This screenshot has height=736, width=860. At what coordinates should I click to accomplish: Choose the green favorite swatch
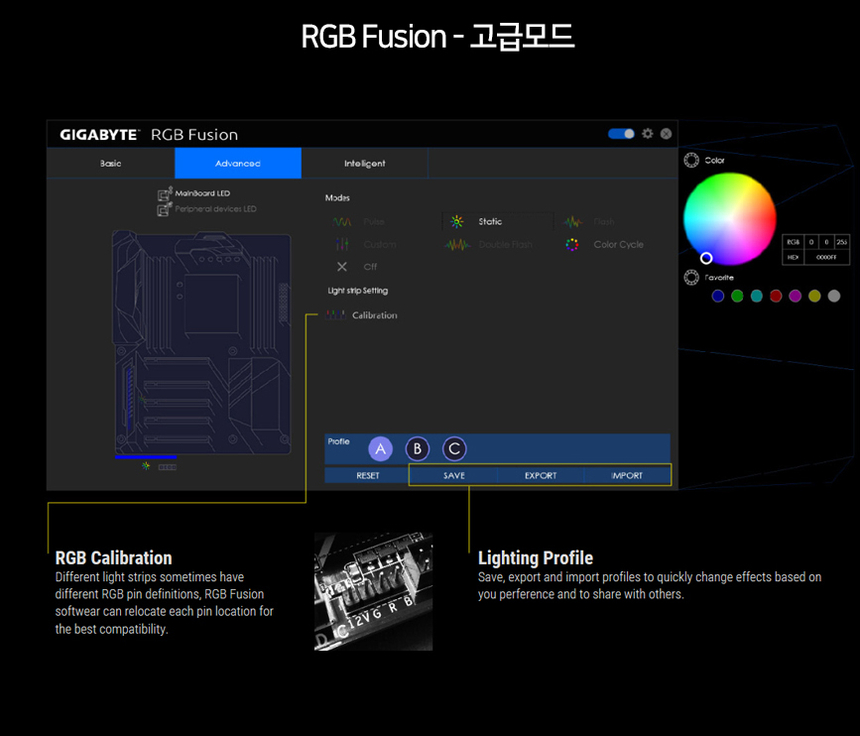(x=737, y=296)
